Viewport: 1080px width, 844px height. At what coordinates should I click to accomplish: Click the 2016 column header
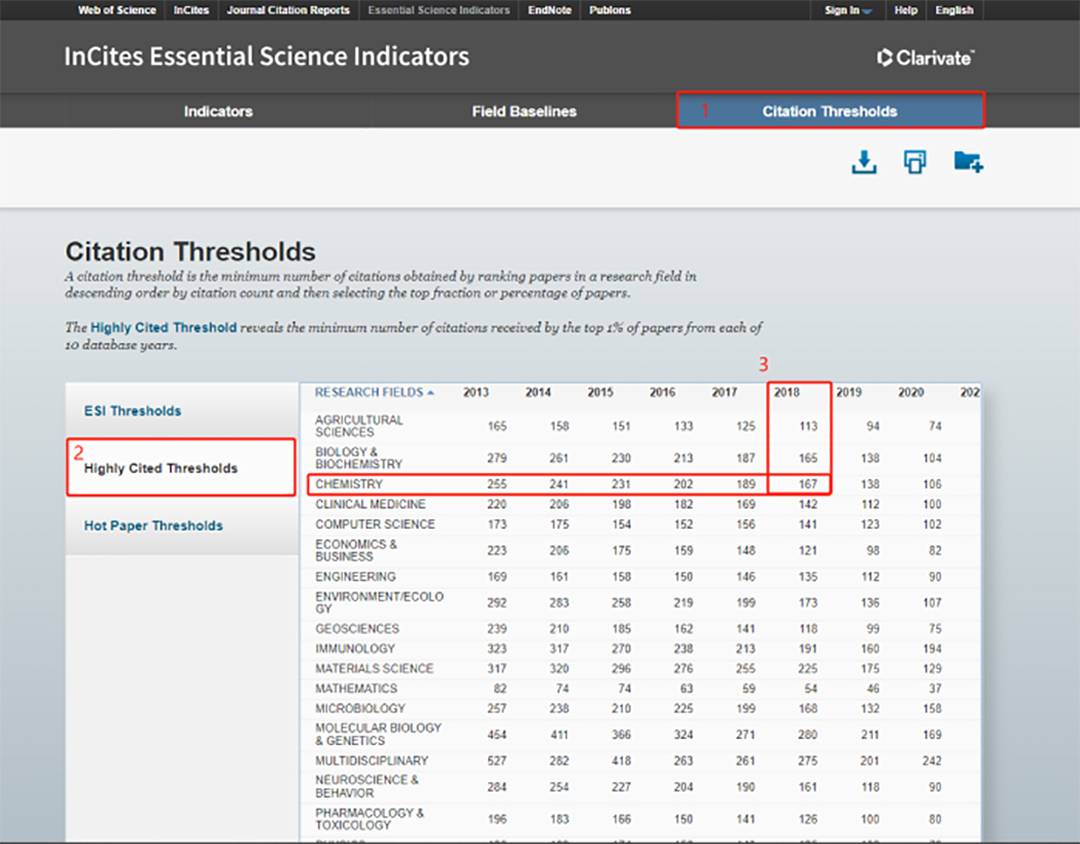tap(662, 392)
